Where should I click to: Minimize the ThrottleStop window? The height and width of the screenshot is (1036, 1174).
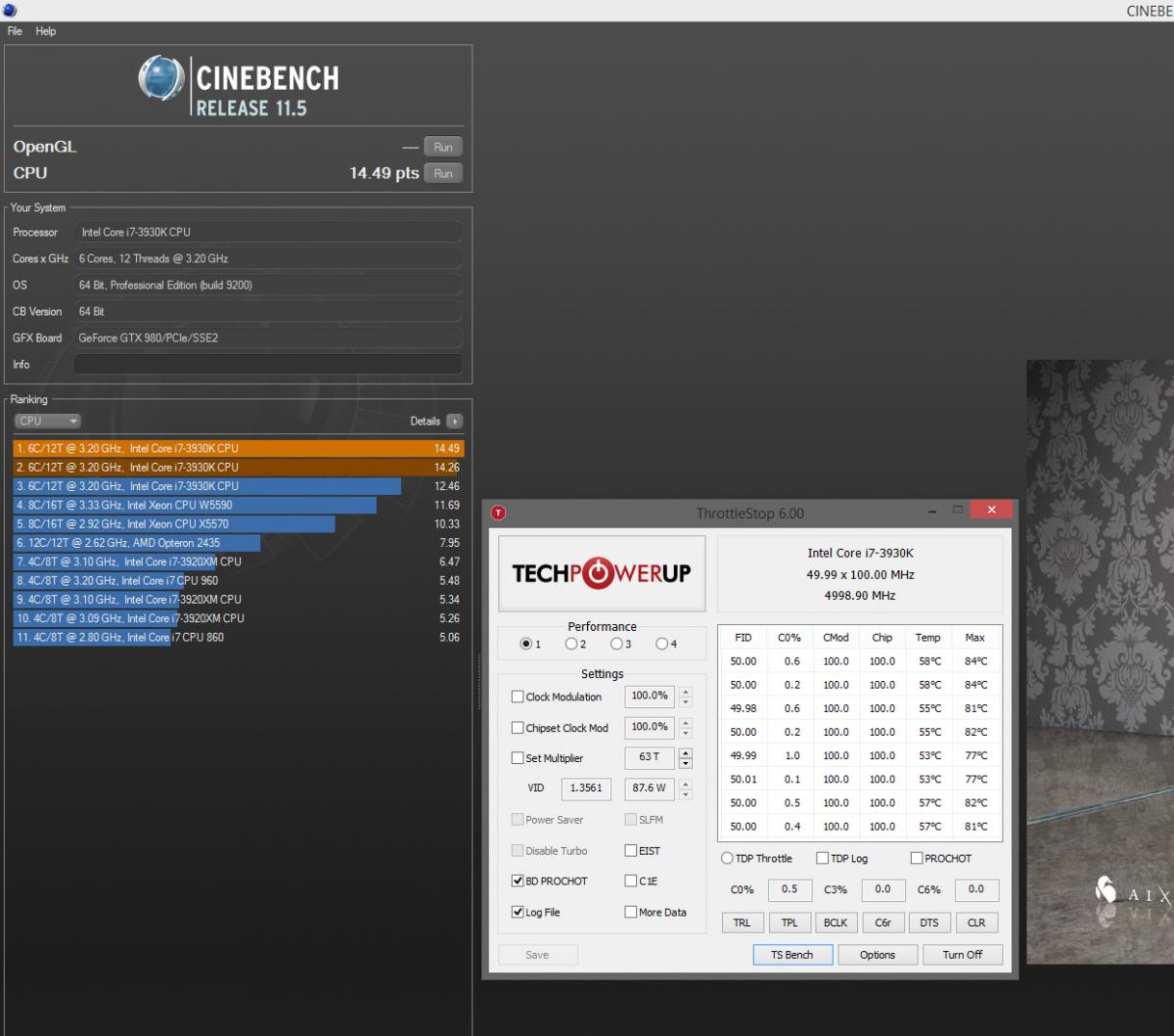tap(931, 511)
